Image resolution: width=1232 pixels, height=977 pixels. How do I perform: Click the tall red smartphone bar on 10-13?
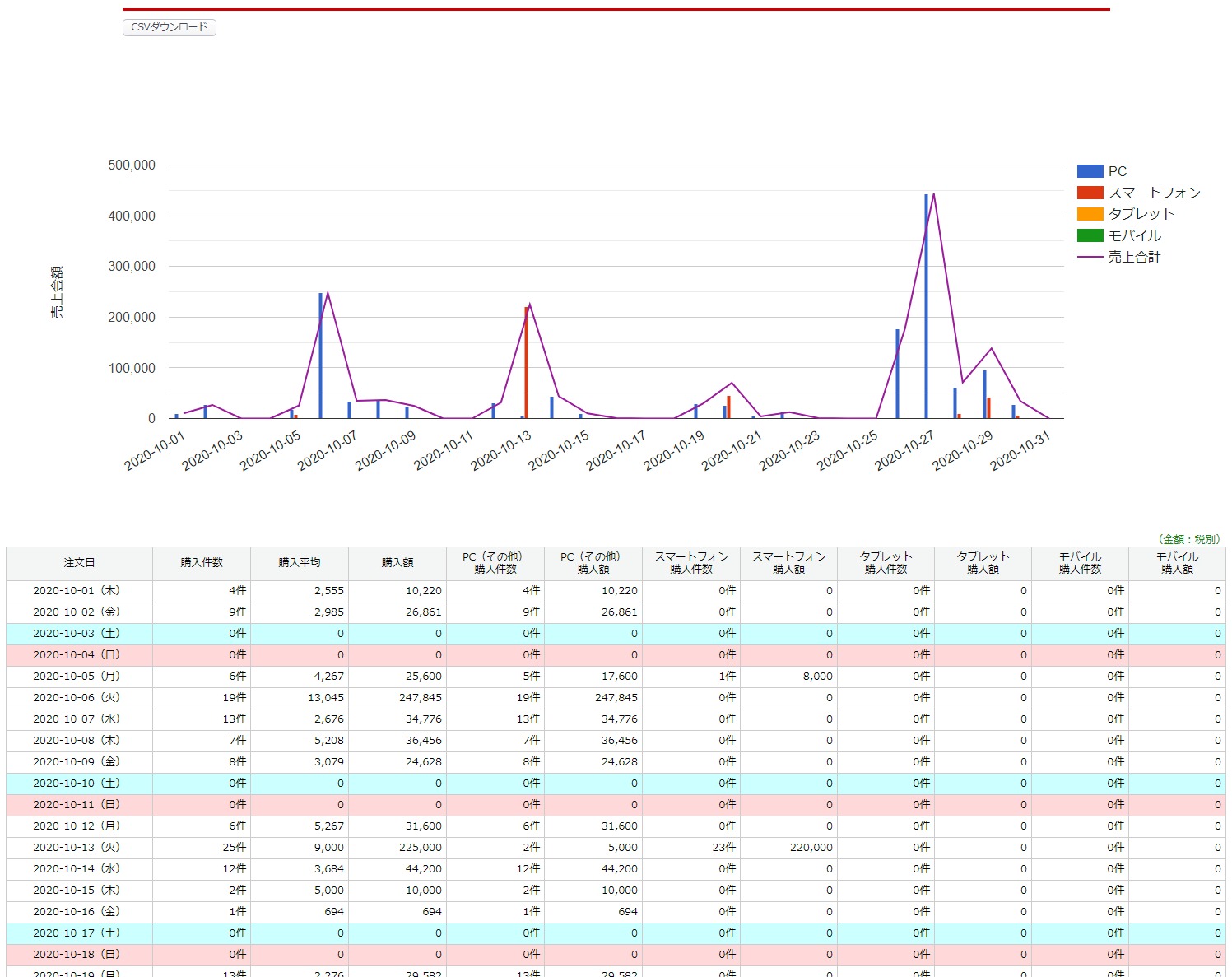[527, 362]
